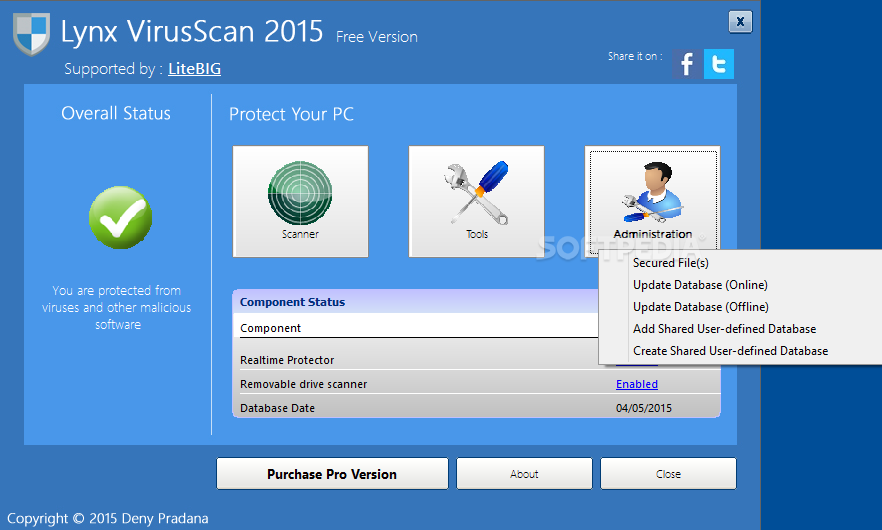Click the Enabled link for Removable drive scanner
This screenshot has height=530, width=882.
tap(637, 384)
